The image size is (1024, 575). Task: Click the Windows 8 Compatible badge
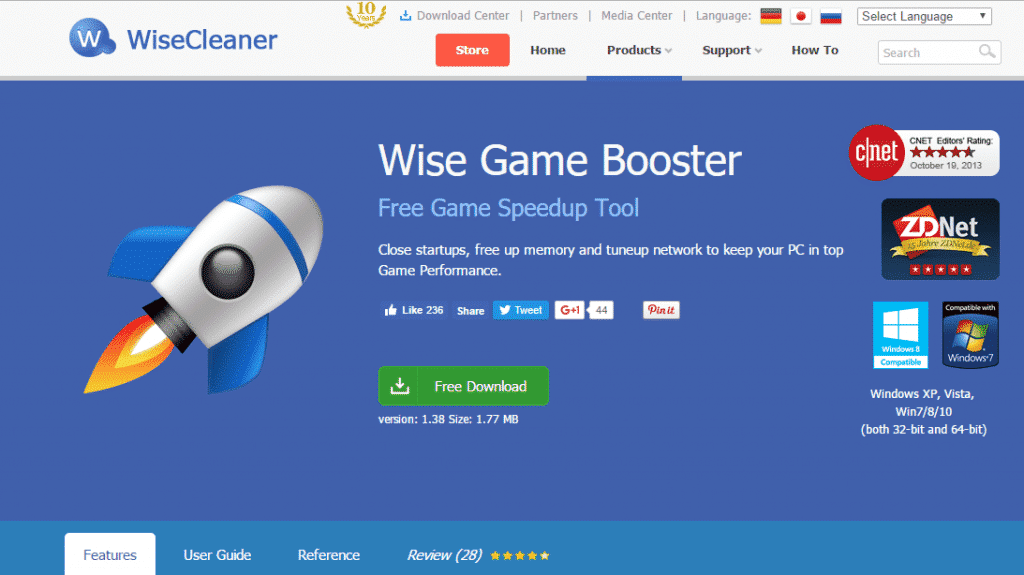901,335
